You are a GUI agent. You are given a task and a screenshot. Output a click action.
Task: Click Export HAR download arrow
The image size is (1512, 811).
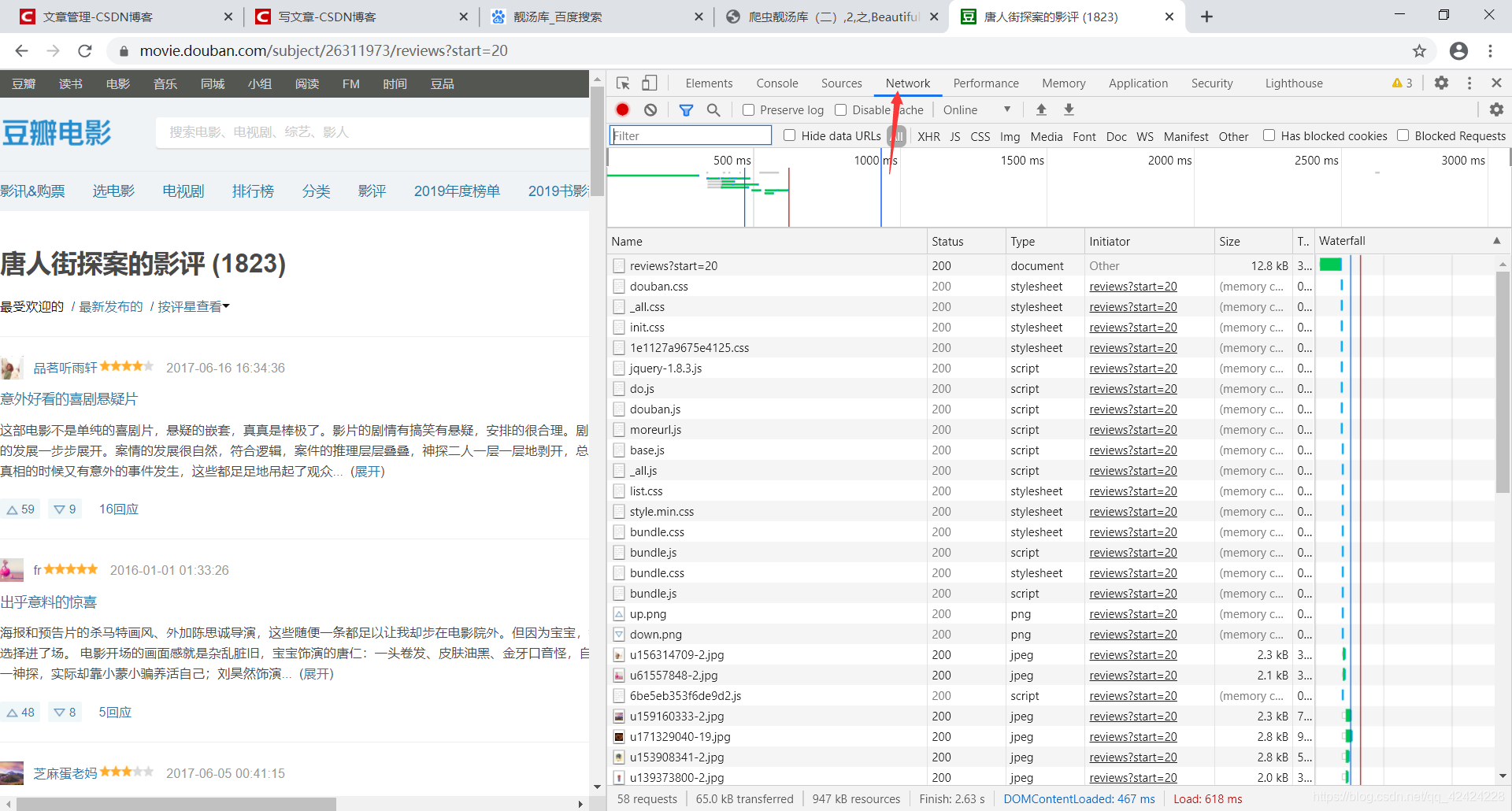1069,110
